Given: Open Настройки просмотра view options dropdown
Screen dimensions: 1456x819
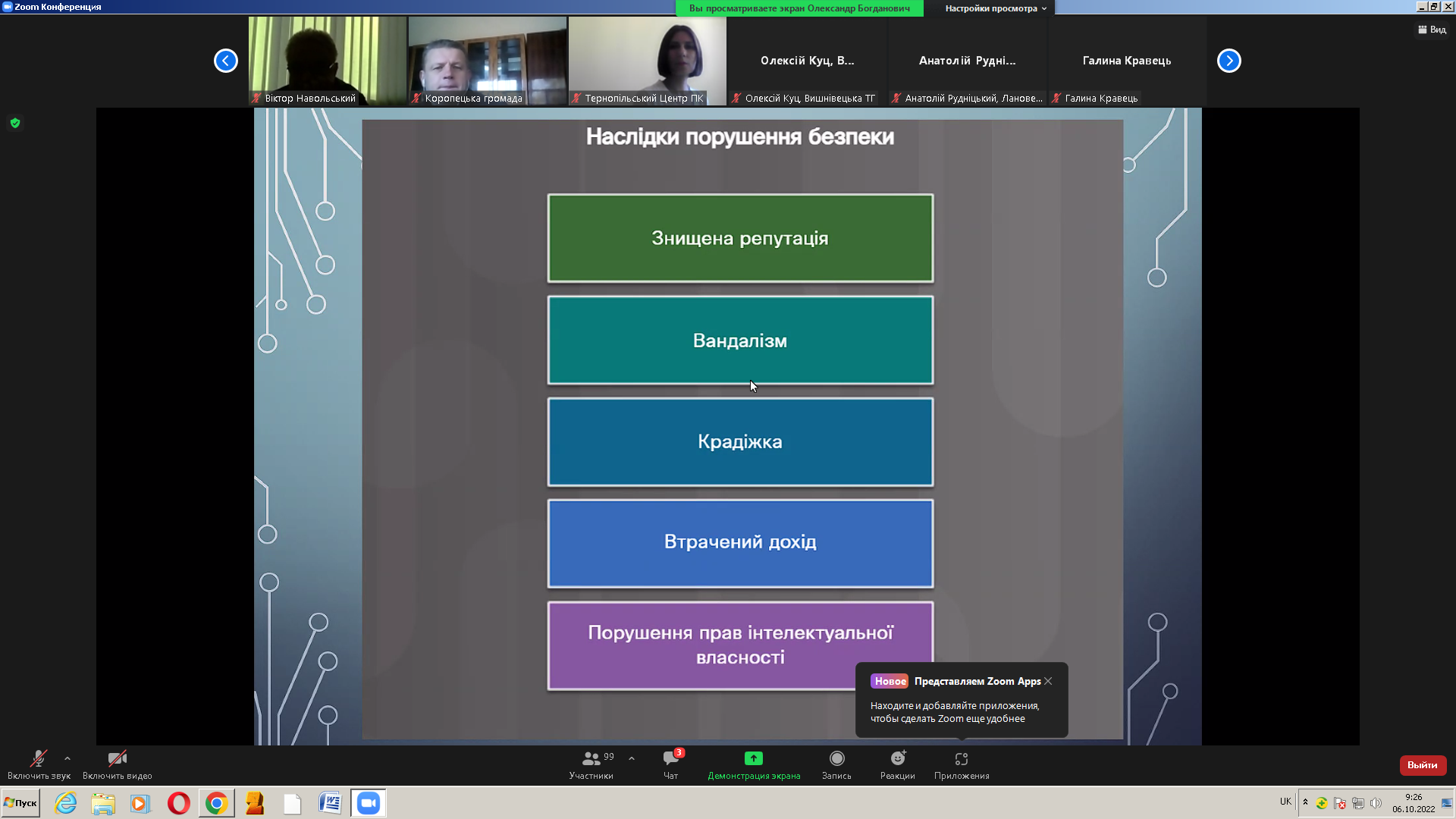Looking at the screenshot, I should pos(996,8).
